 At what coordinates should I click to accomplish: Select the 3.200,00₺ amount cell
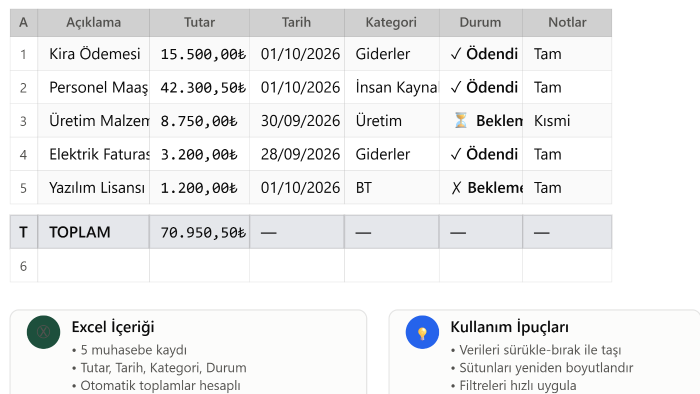click(x=199, y=154)
